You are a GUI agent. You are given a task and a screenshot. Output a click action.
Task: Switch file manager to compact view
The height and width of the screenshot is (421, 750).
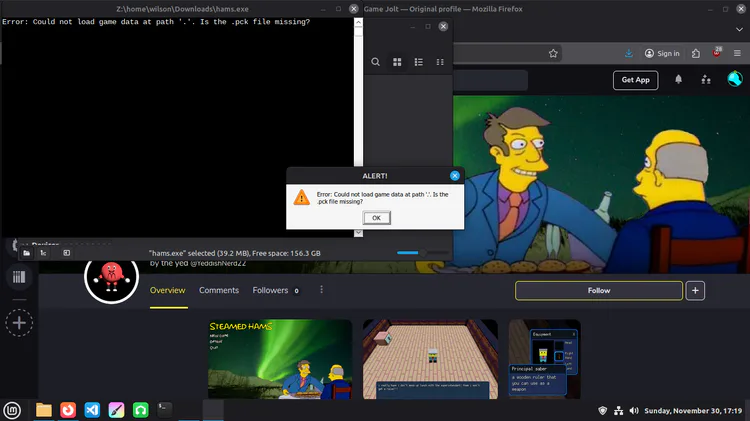coord(440,62)
